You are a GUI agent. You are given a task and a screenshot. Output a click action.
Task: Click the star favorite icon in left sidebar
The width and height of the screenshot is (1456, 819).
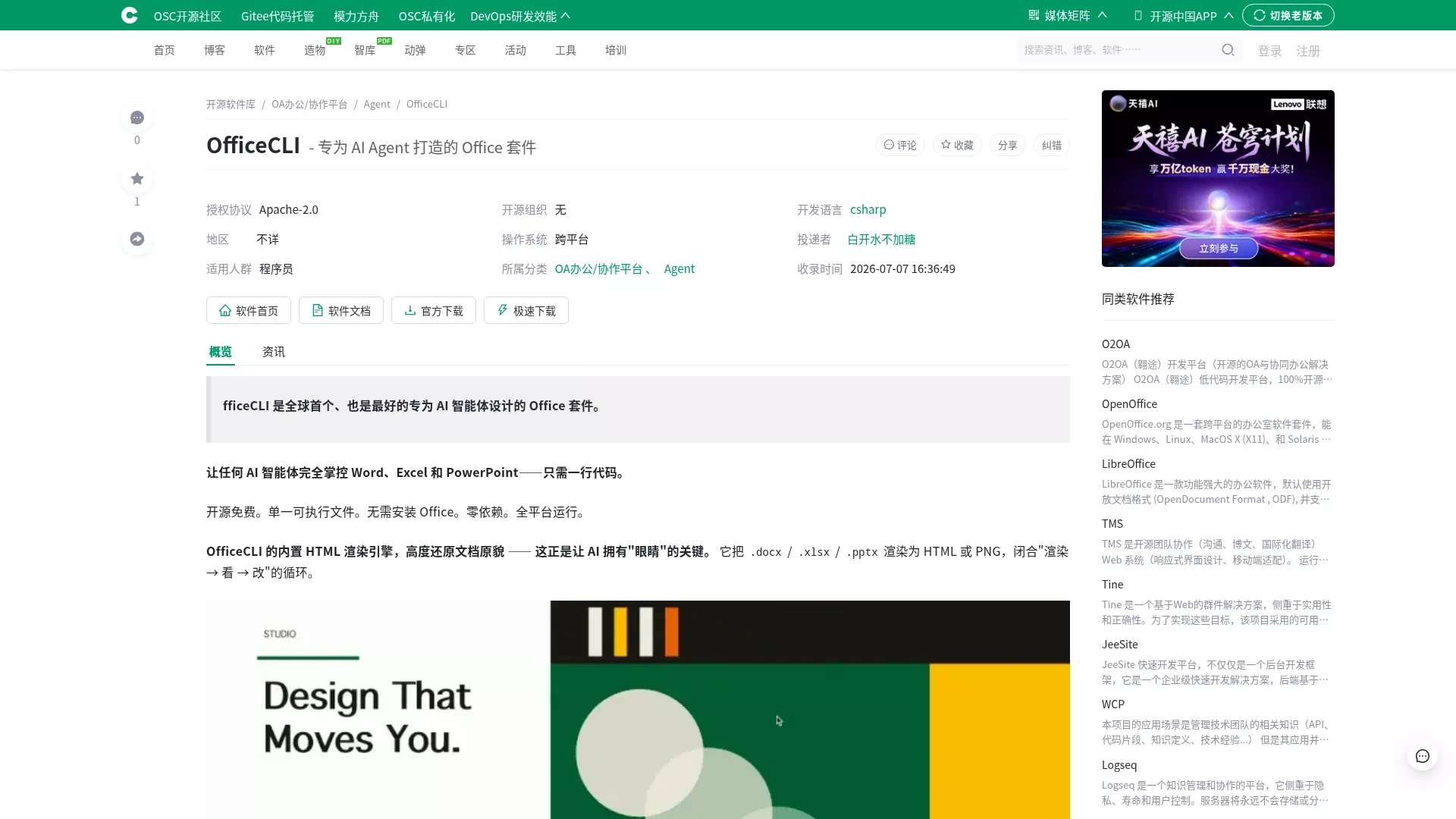[137, 179]
